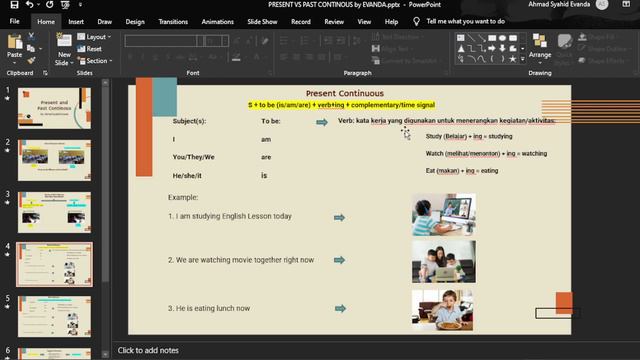
Task: Switch to the View tab
Action: [364, 22]
